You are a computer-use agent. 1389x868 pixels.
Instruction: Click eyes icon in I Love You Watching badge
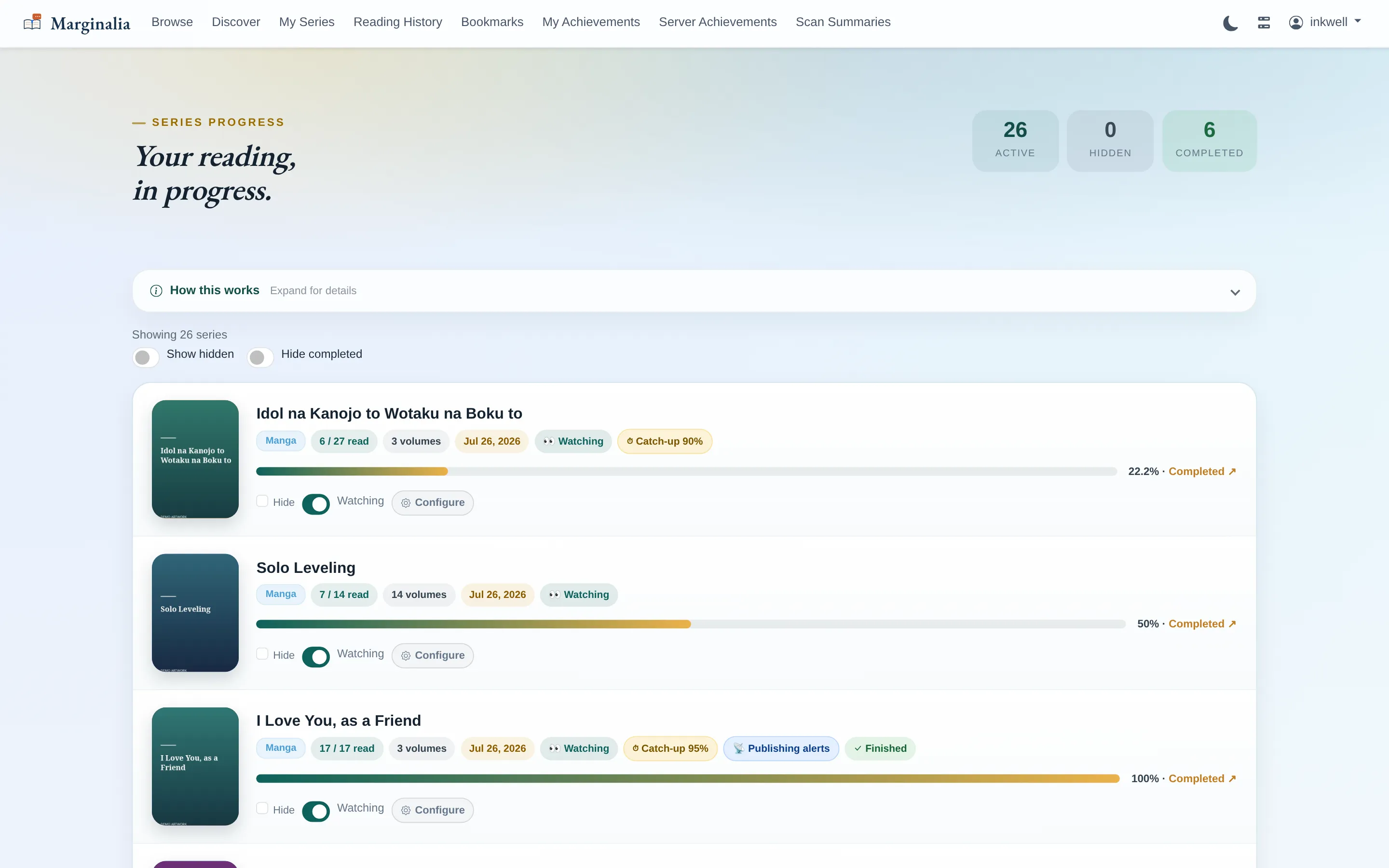pyautogui.click(x=555, y=748)
